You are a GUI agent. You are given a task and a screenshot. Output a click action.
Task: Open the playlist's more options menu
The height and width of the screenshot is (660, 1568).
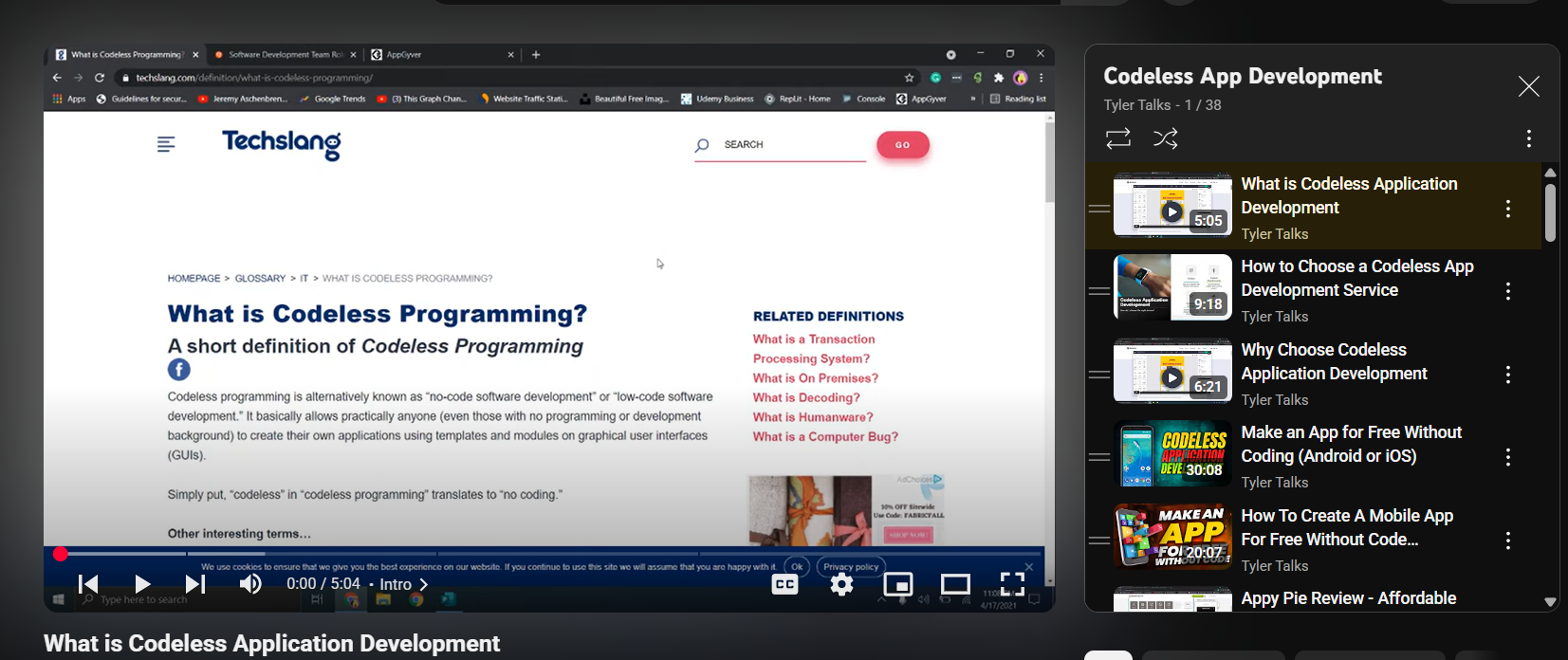point(1528,138)
